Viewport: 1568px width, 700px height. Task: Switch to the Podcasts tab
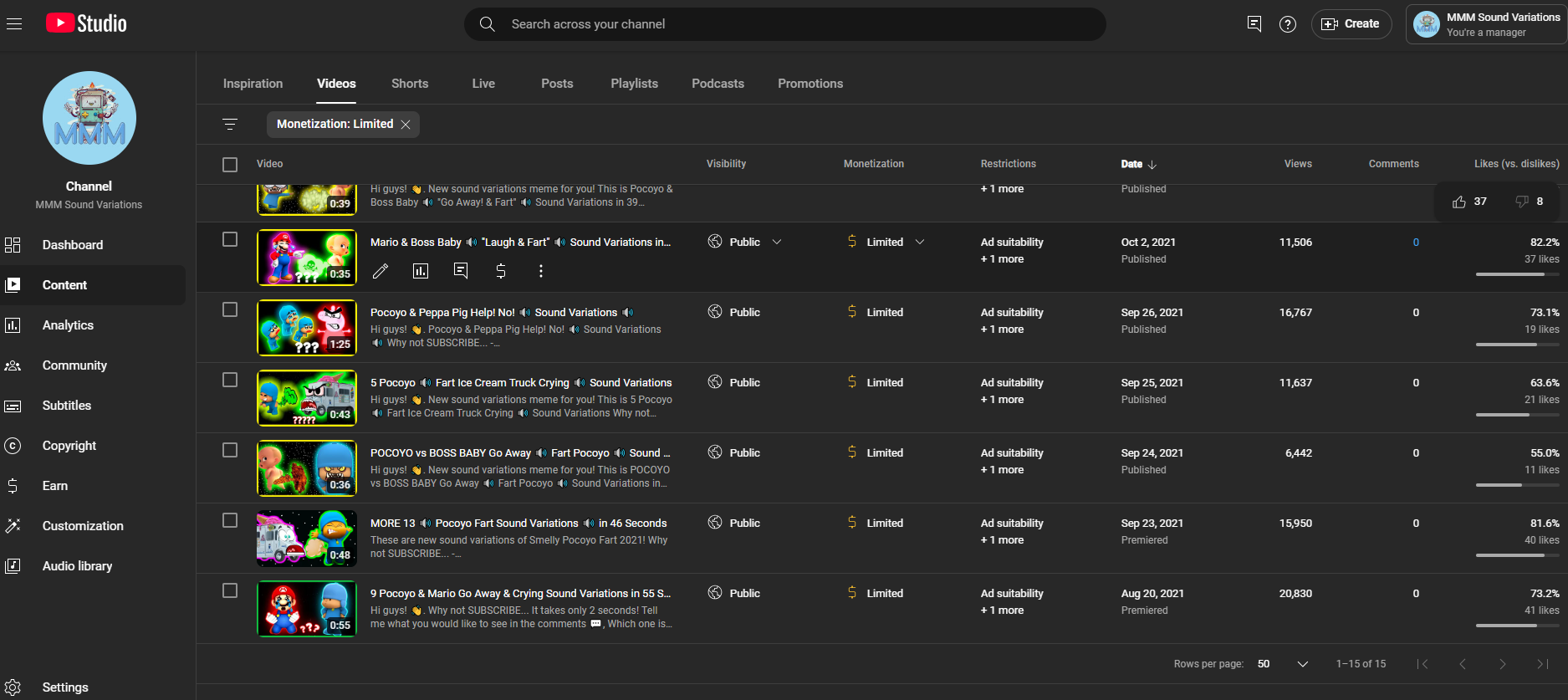718,84
